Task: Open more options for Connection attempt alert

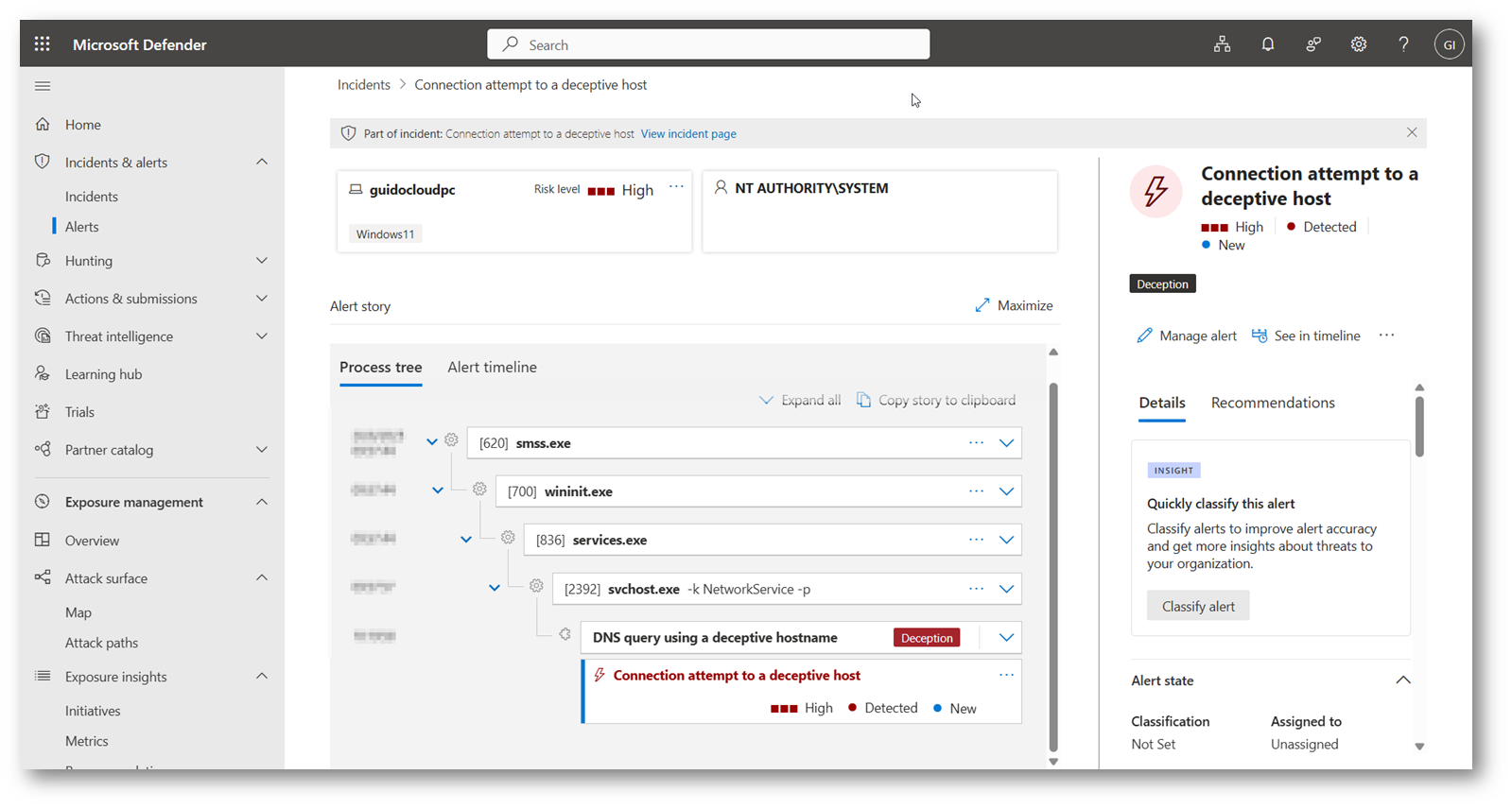Action: click(1006, 675)
